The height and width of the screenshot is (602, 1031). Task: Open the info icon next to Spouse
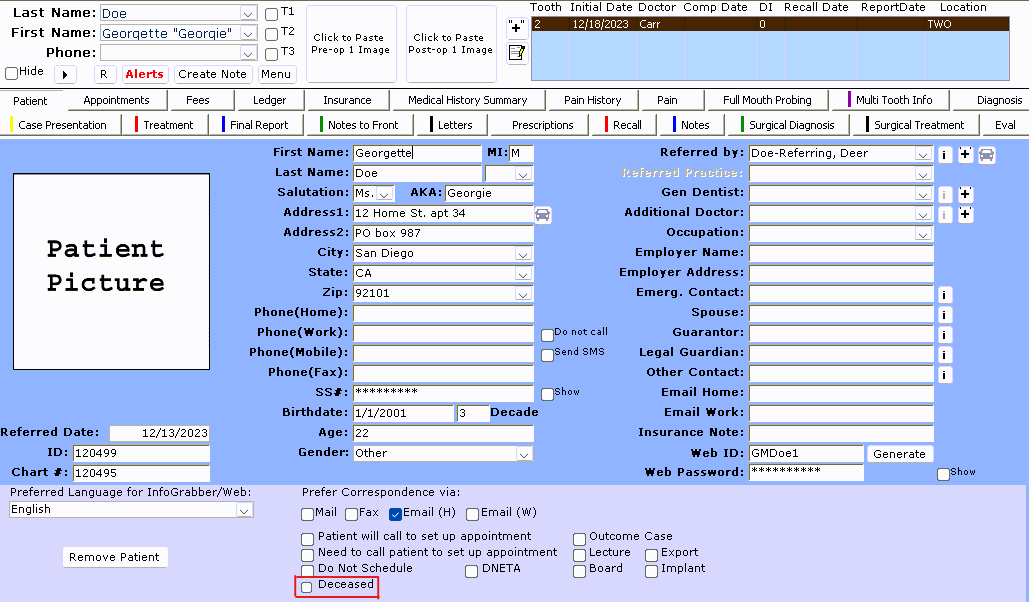pos(943,313)
